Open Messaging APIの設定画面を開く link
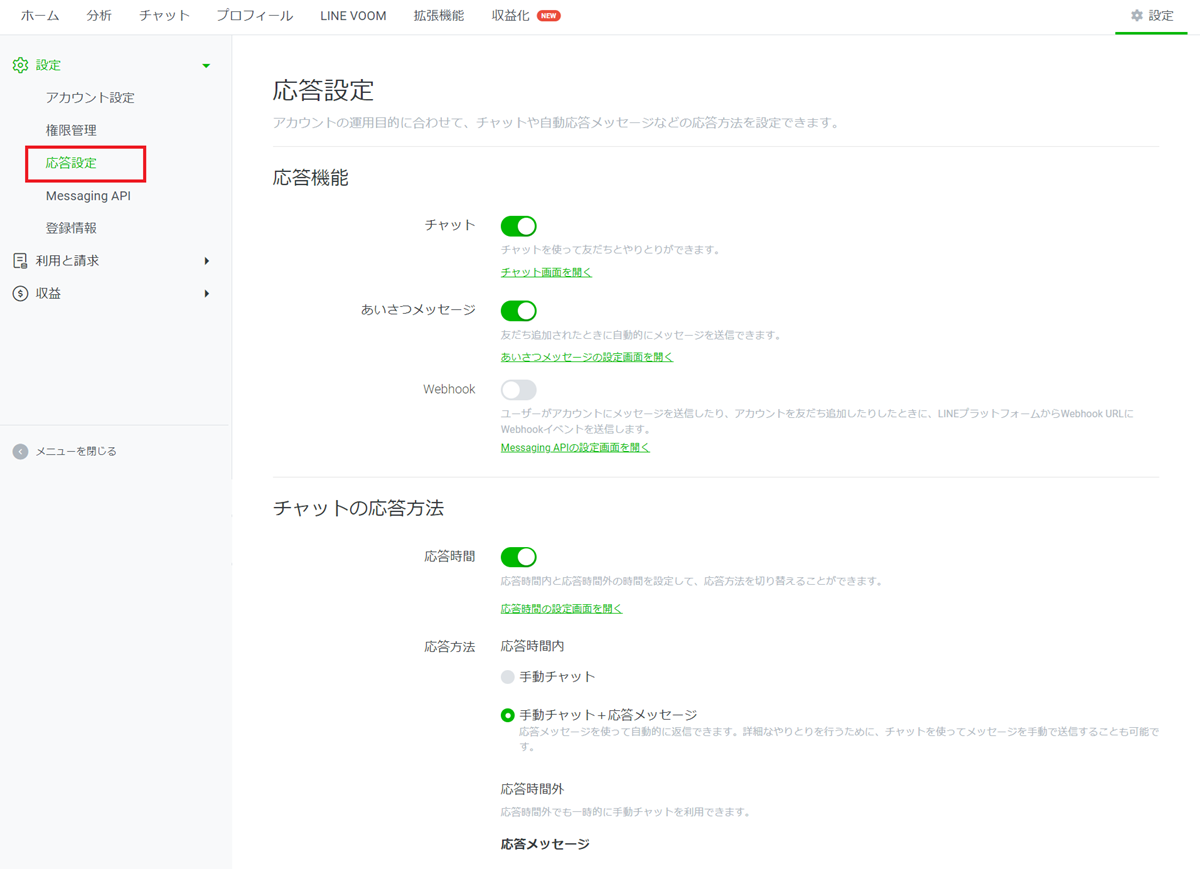Image resolution: width=1200 pixels, height=869 pixels. [x=575, y=448]
